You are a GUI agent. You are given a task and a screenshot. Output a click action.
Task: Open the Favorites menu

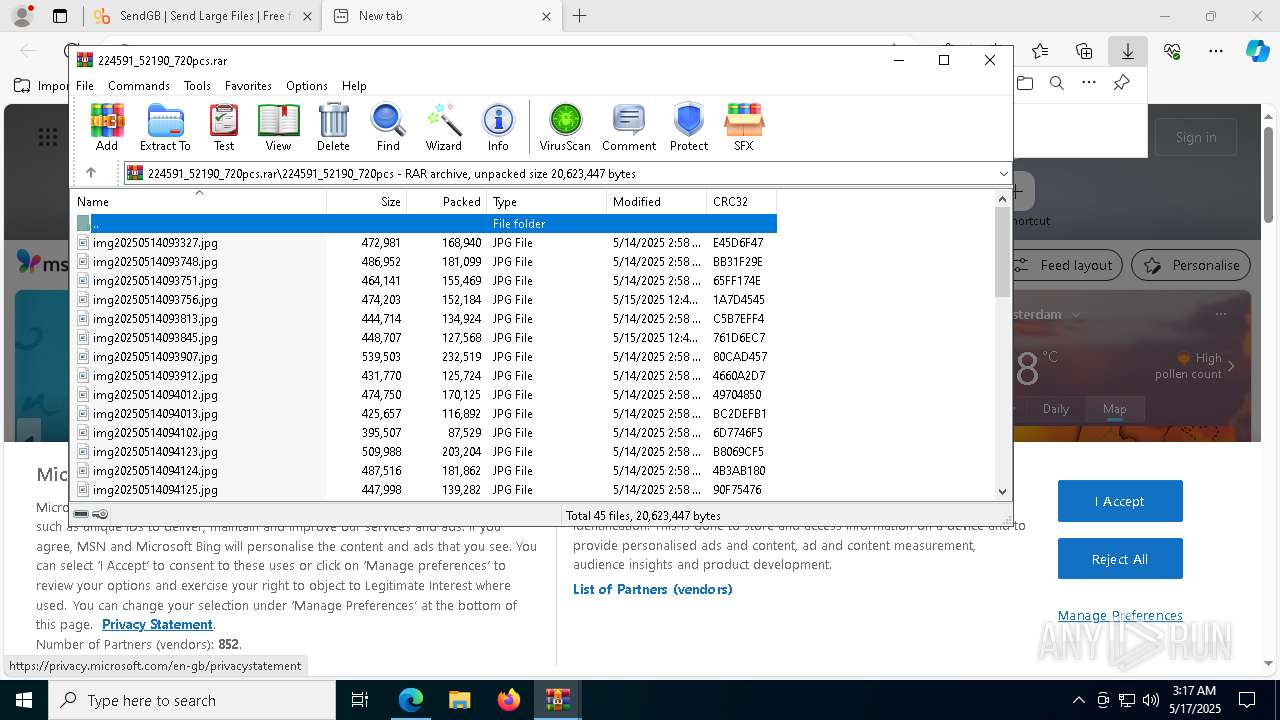[248, 86]
